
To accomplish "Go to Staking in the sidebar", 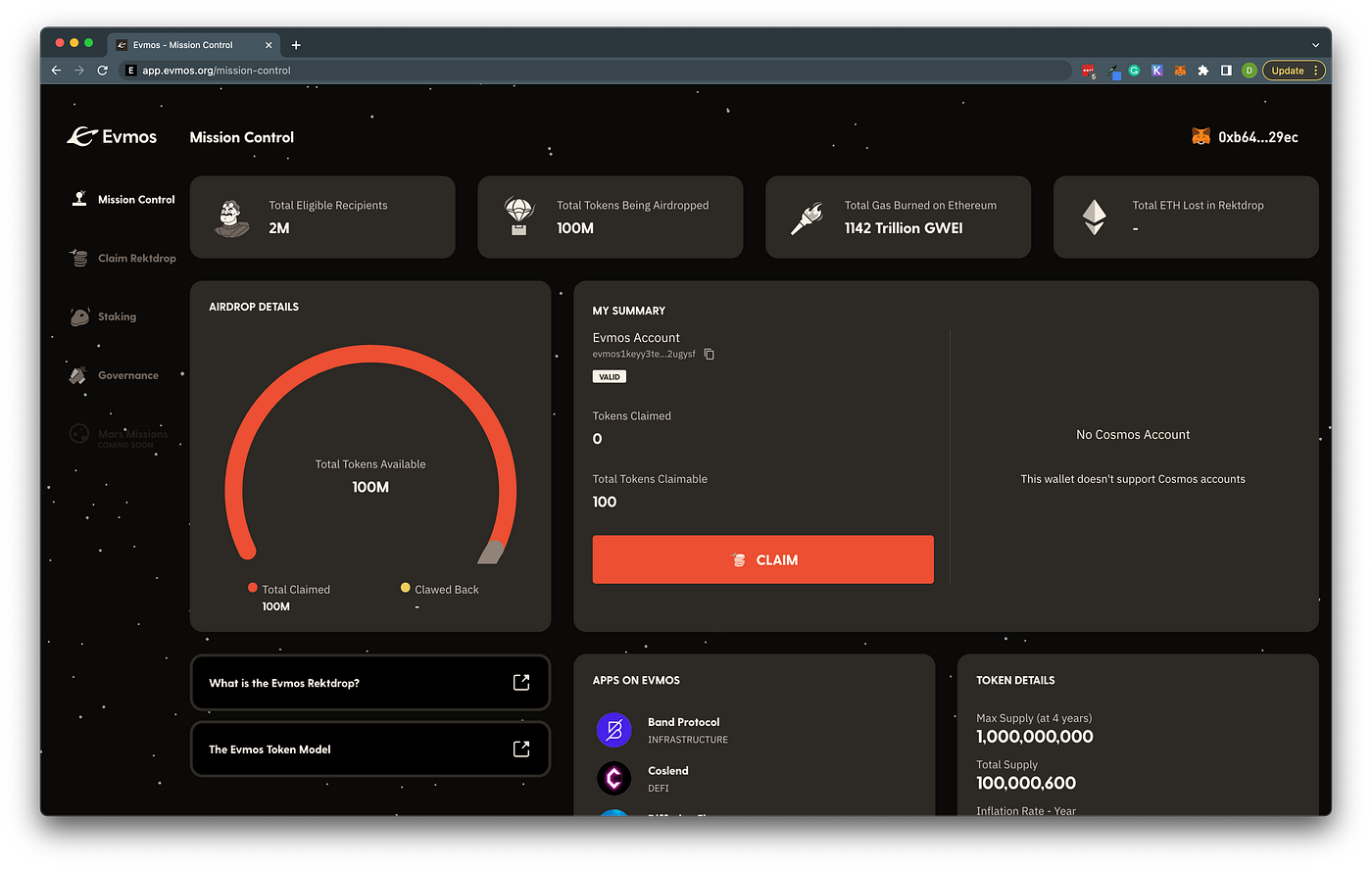I will [104, 316].
